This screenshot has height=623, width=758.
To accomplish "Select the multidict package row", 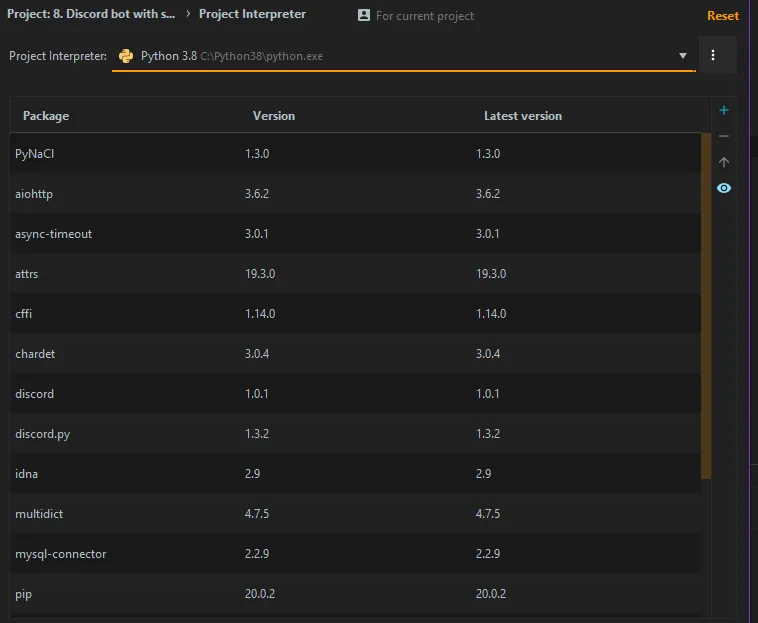I will pos(355,514).
